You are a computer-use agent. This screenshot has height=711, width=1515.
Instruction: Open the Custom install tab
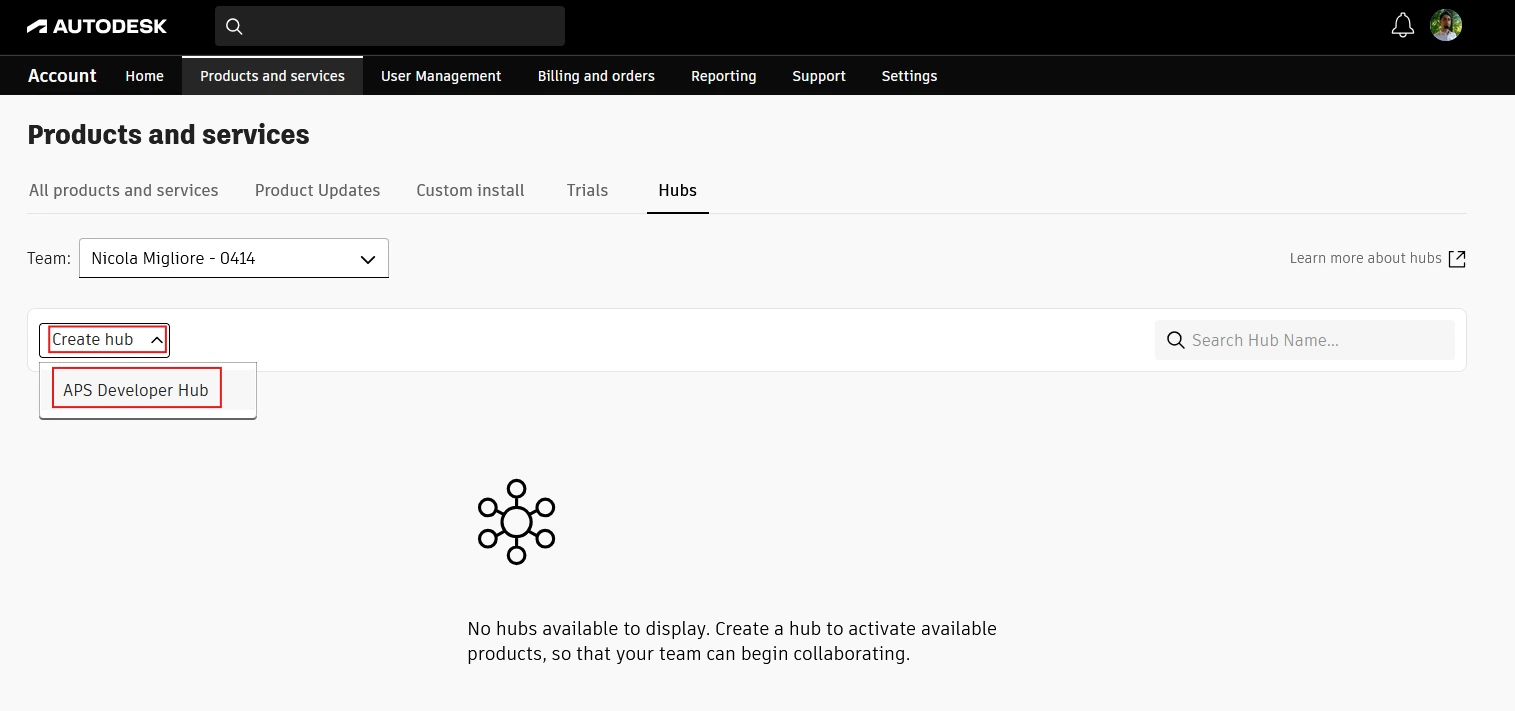pos(470,190)
